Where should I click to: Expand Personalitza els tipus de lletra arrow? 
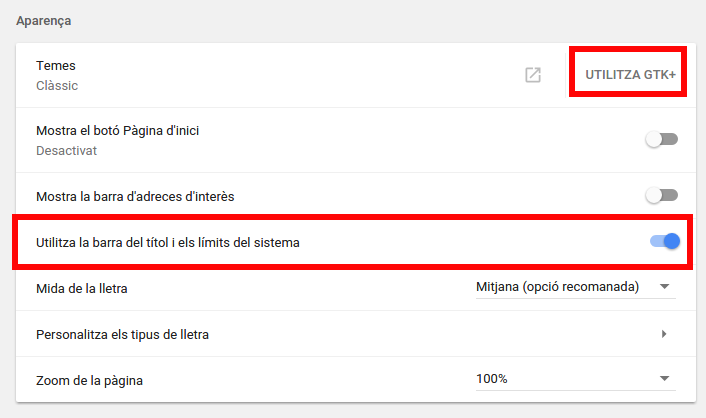(x=664, y=334)
